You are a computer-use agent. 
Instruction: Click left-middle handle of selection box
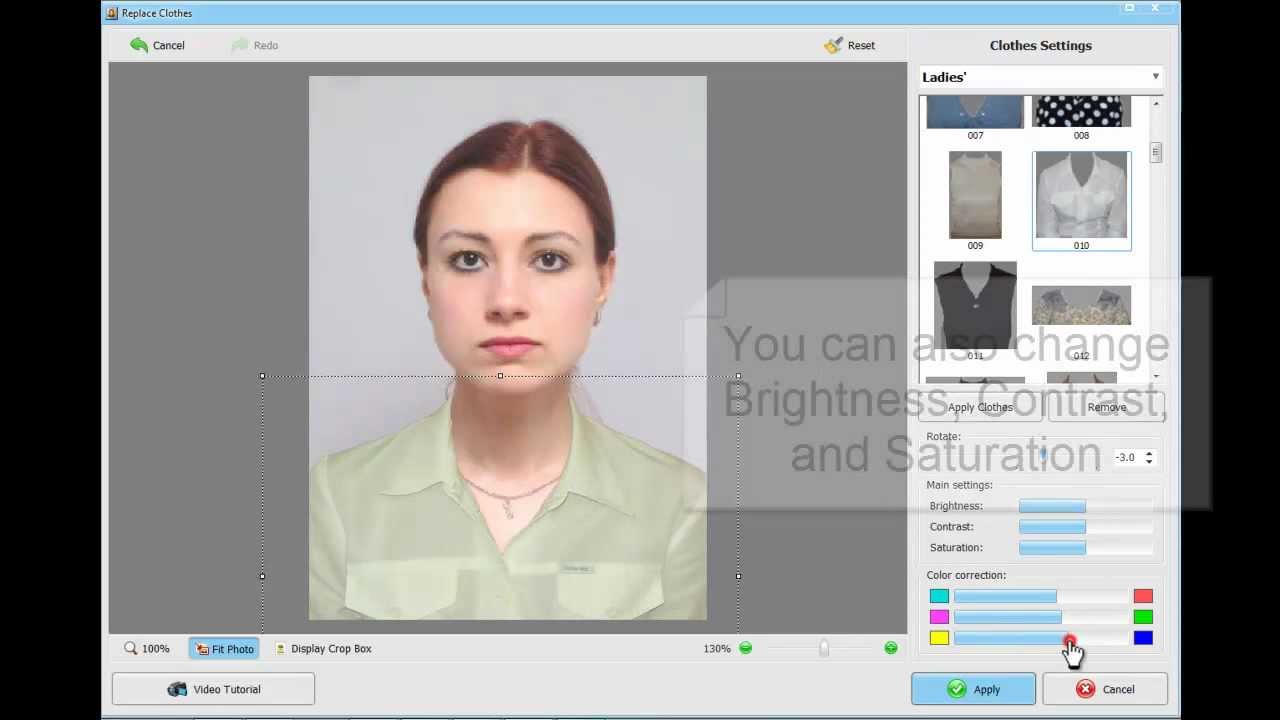pyautogui.click(x=262, y=576)
